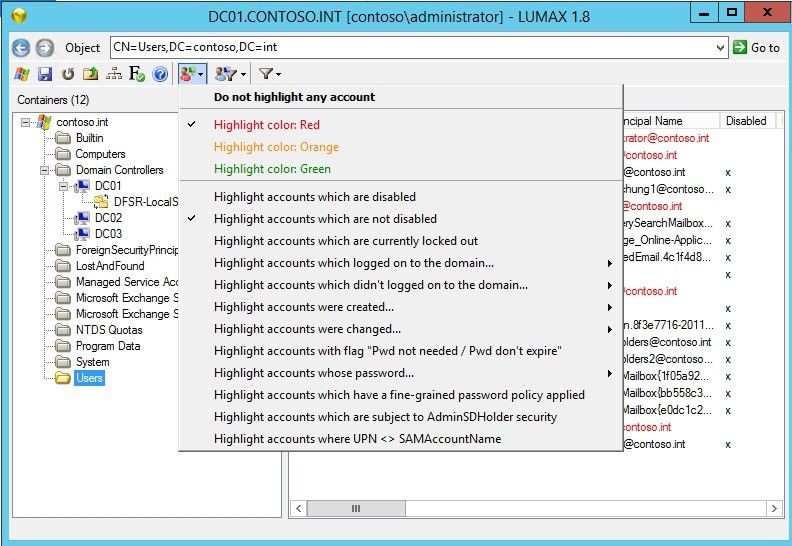Open the user filter funnel dropdown arrow
This screenshot has width=792, height=546.
pos(243,75)
